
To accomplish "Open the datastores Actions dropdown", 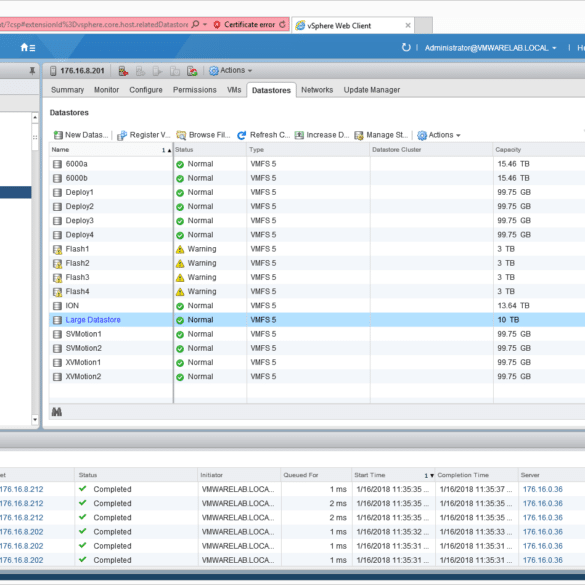I will [438, 135].
